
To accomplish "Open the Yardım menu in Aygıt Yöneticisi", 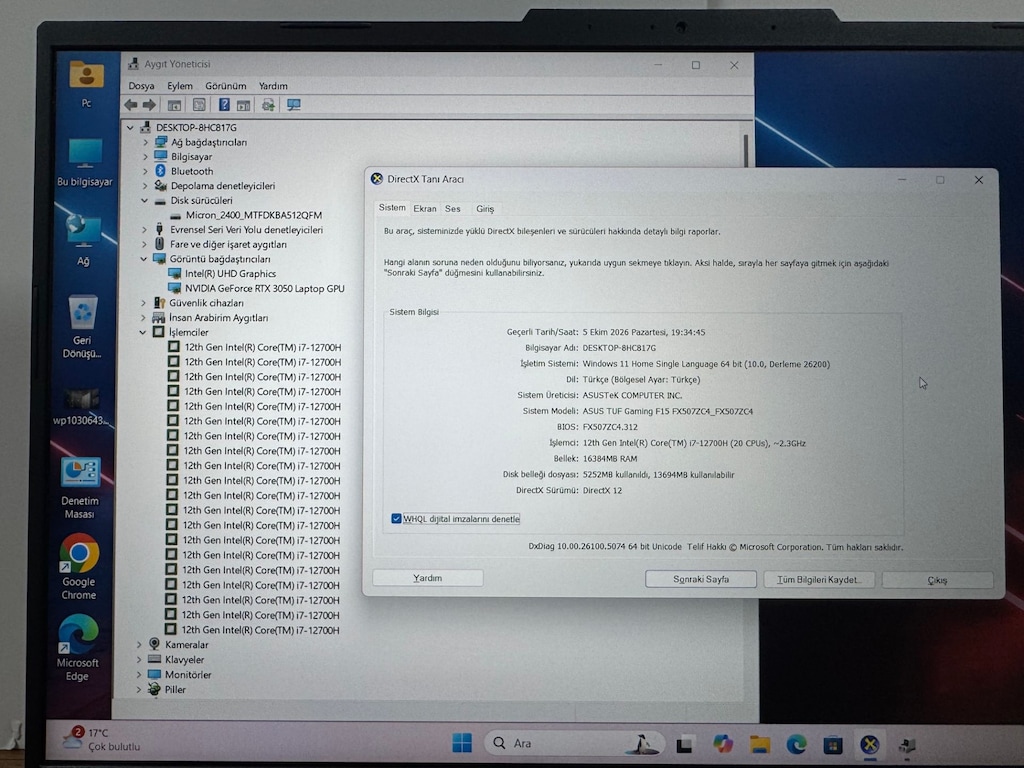I will [273, 86].
